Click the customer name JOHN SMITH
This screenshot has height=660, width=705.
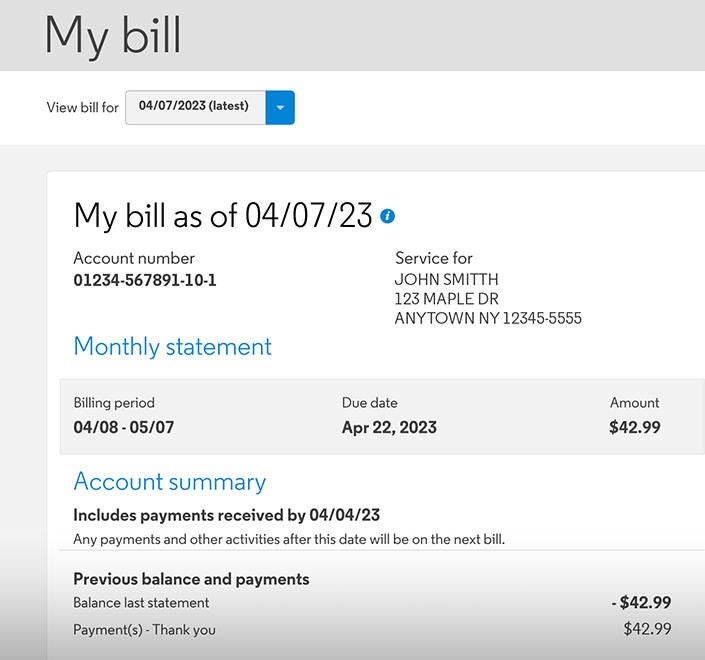(x=446, y=280)
